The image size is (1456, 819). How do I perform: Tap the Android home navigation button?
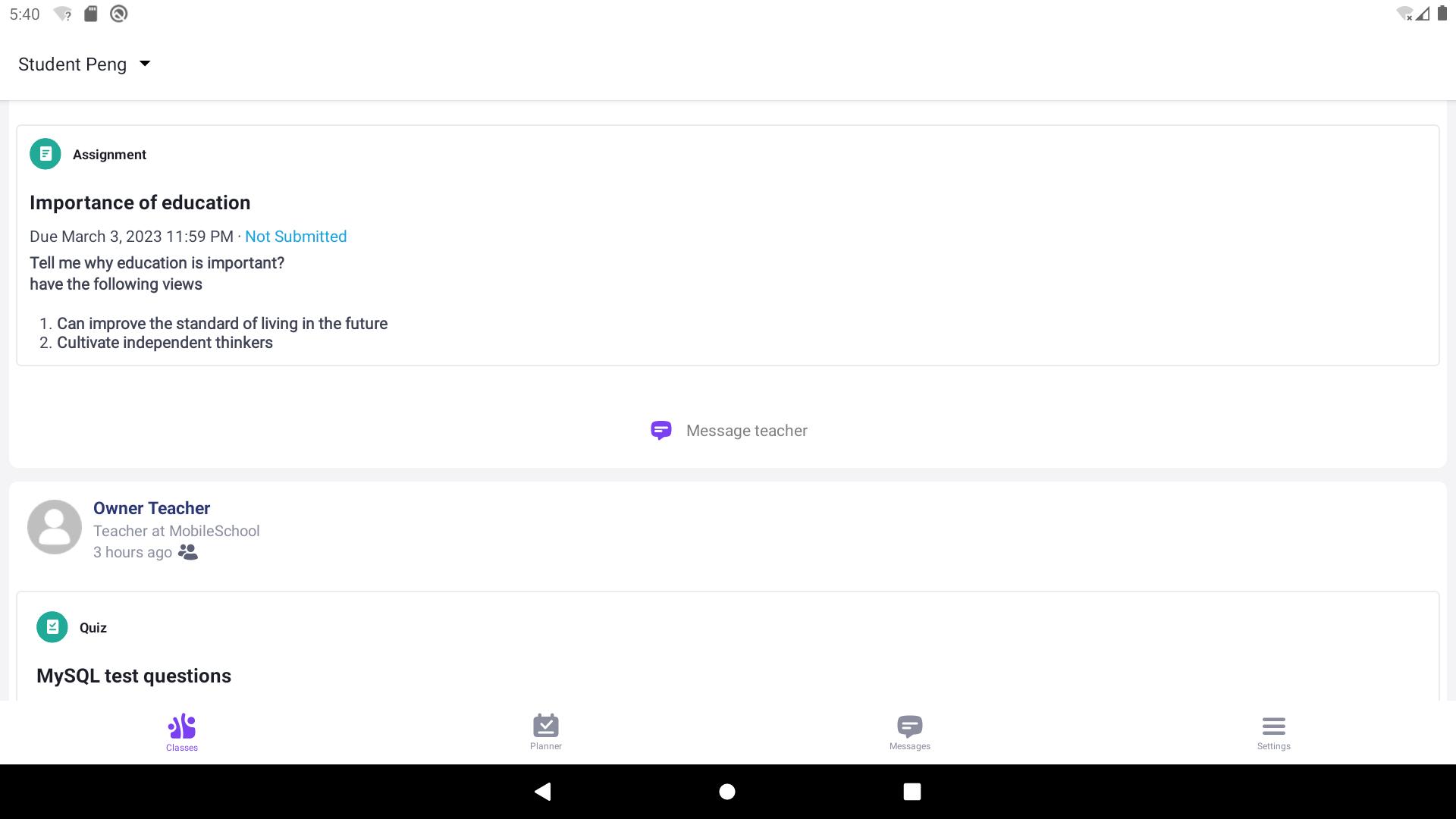(x=727, y=792)
